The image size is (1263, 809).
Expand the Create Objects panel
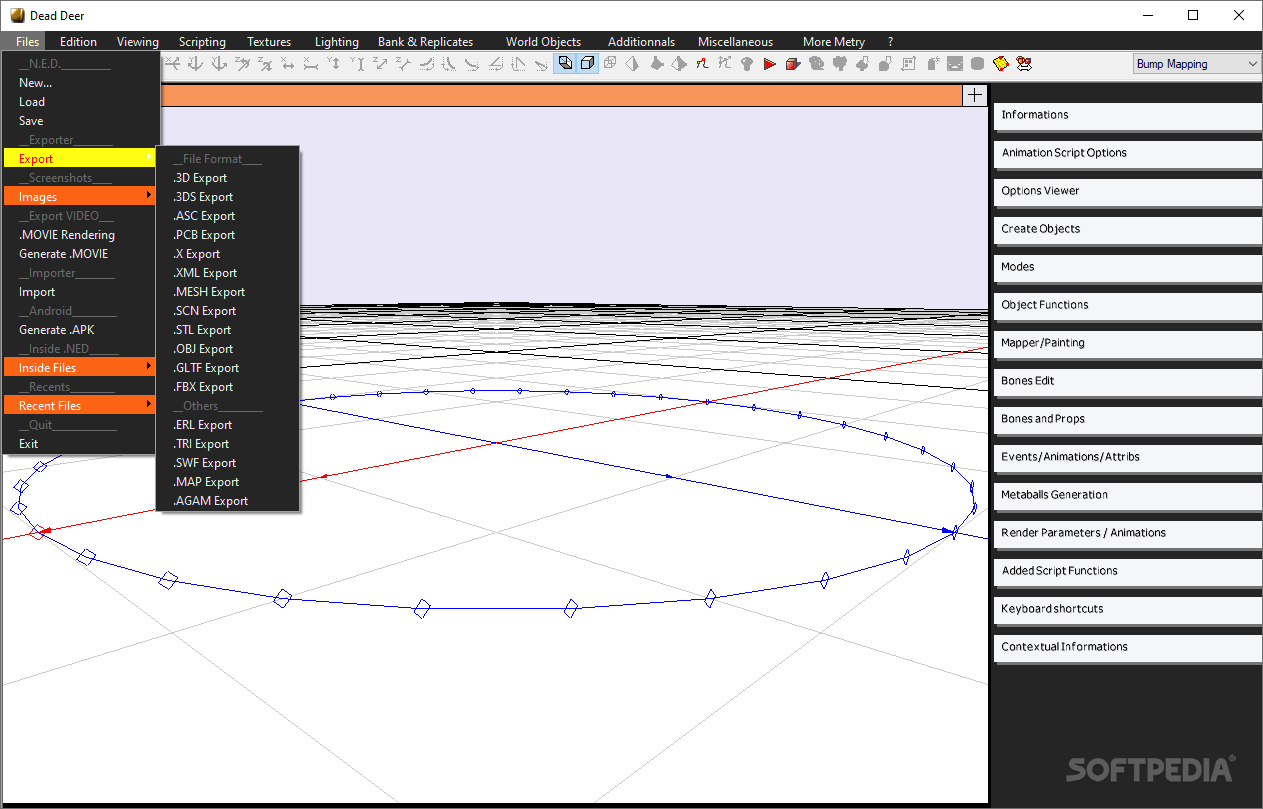tap(1128, 229)
